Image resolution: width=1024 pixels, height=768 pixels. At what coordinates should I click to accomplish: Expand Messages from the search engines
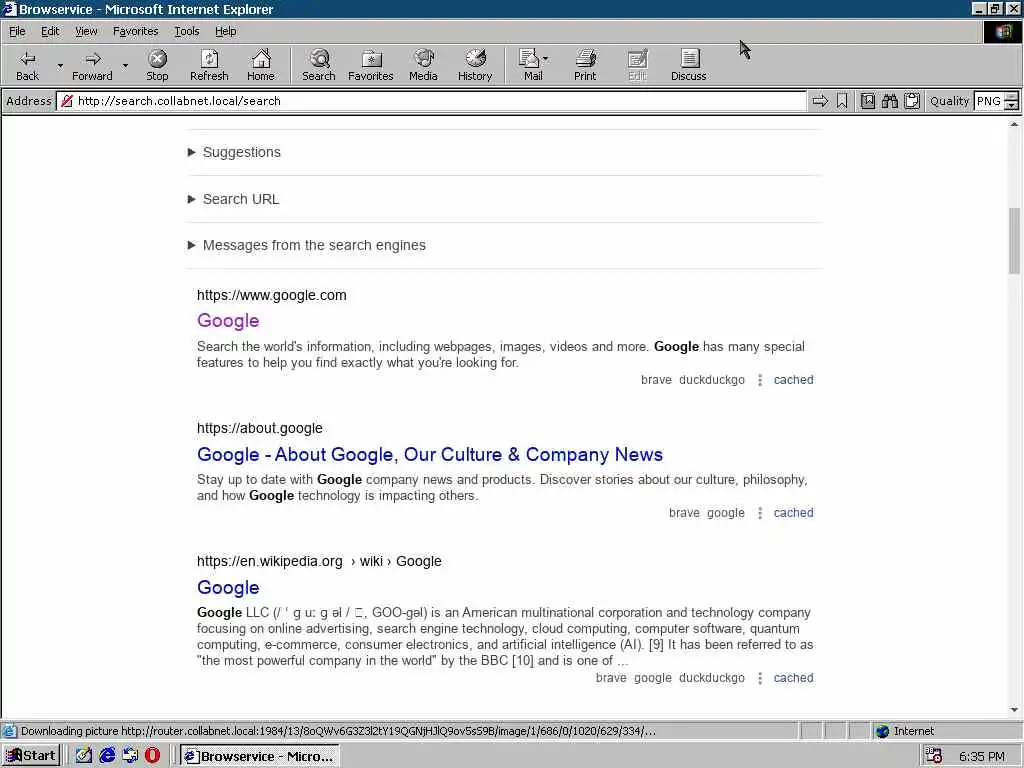(306, 245)
